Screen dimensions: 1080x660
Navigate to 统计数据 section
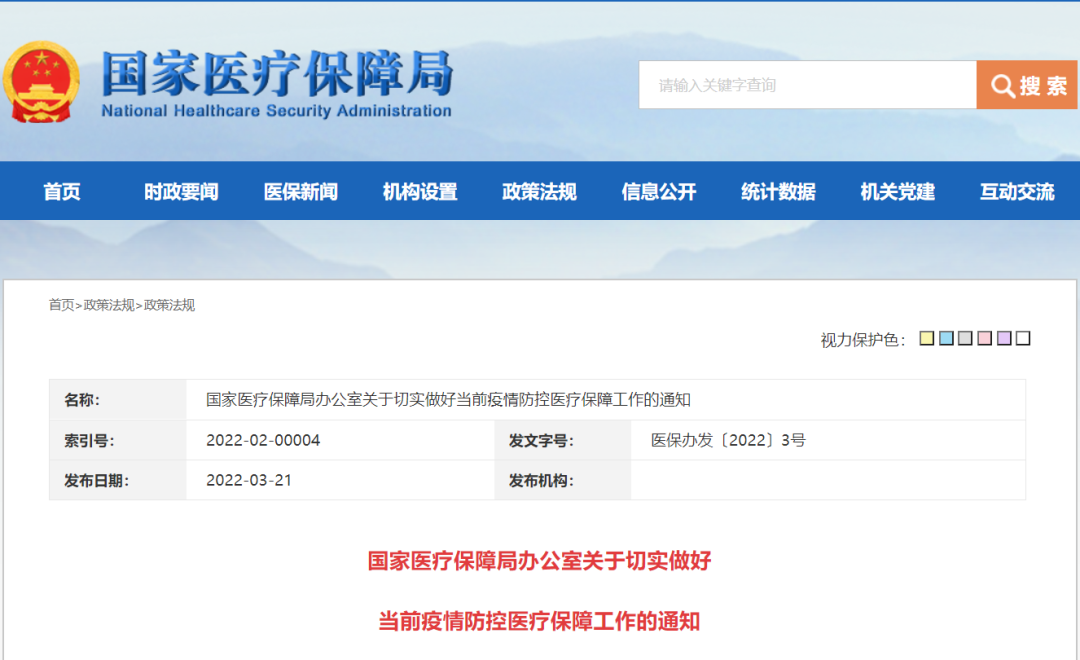click(x=778, y=192)
